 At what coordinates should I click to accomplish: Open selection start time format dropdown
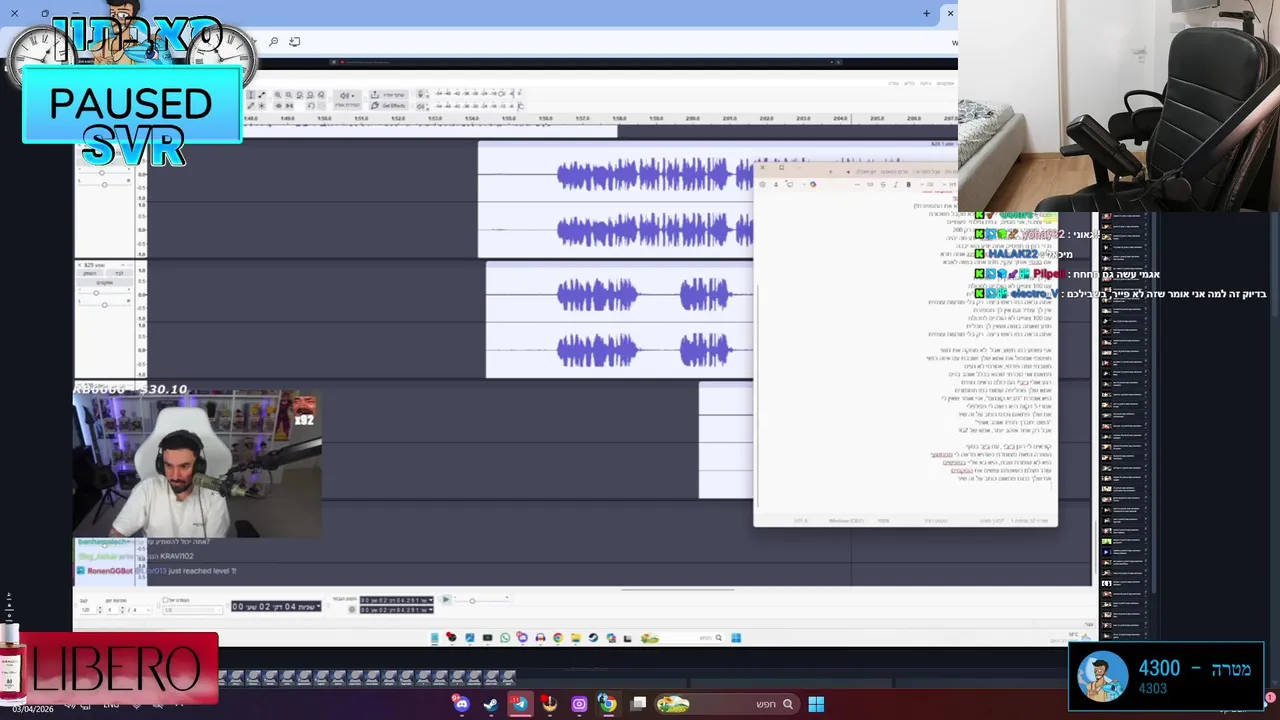430,600
